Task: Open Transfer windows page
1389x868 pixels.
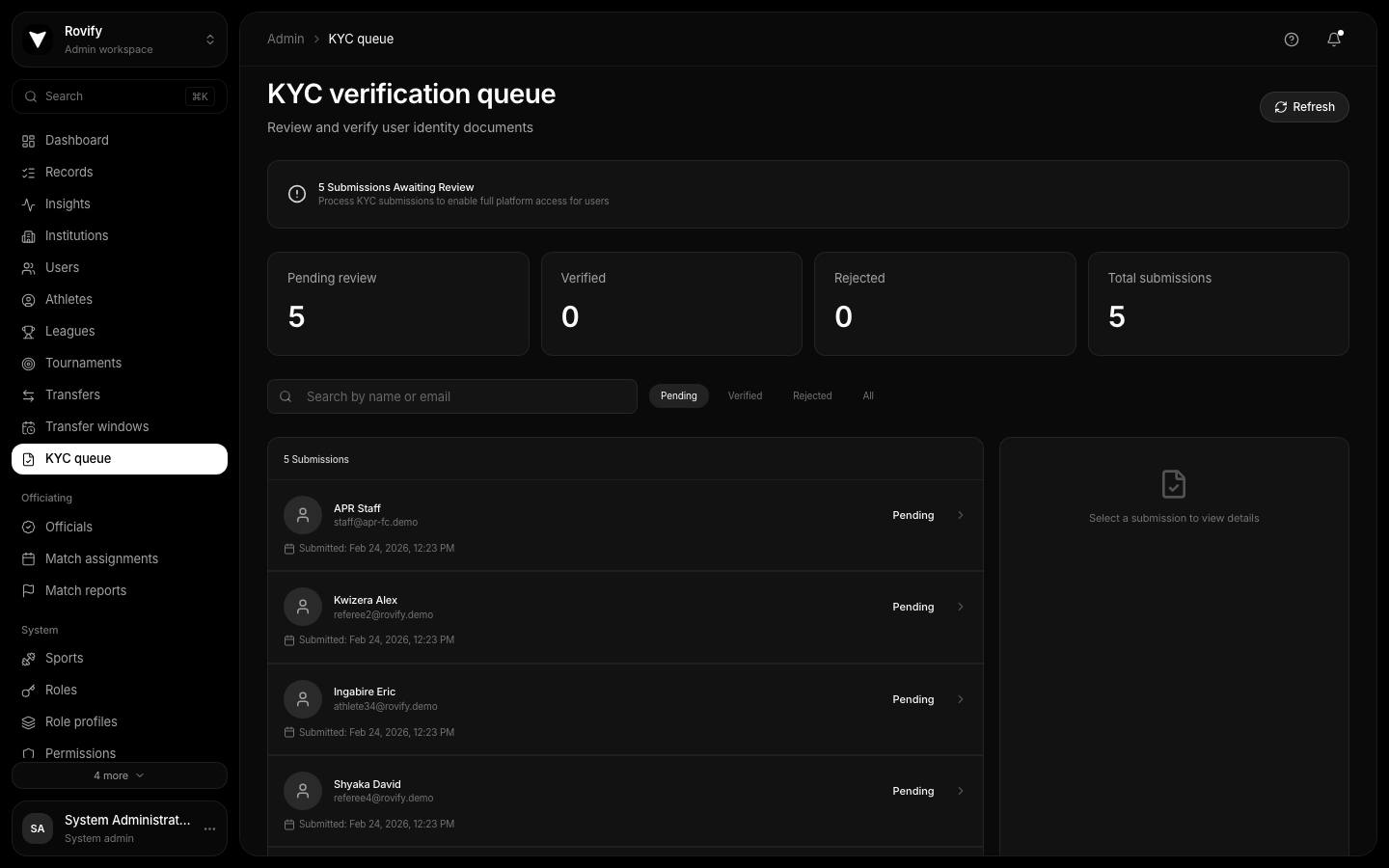Action: pyautogui.click(x=120, y=427)
